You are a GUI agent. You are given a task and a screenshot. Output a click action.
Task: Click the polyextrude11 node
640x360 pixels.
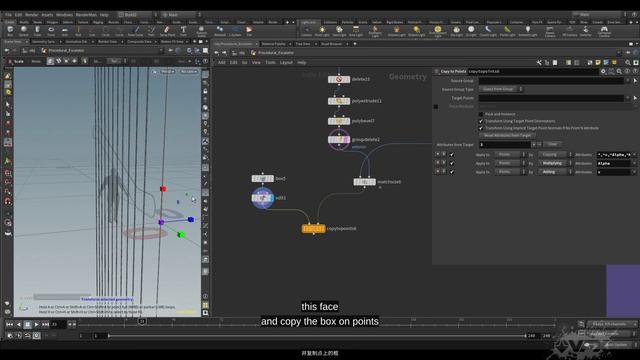click(339, 101)
